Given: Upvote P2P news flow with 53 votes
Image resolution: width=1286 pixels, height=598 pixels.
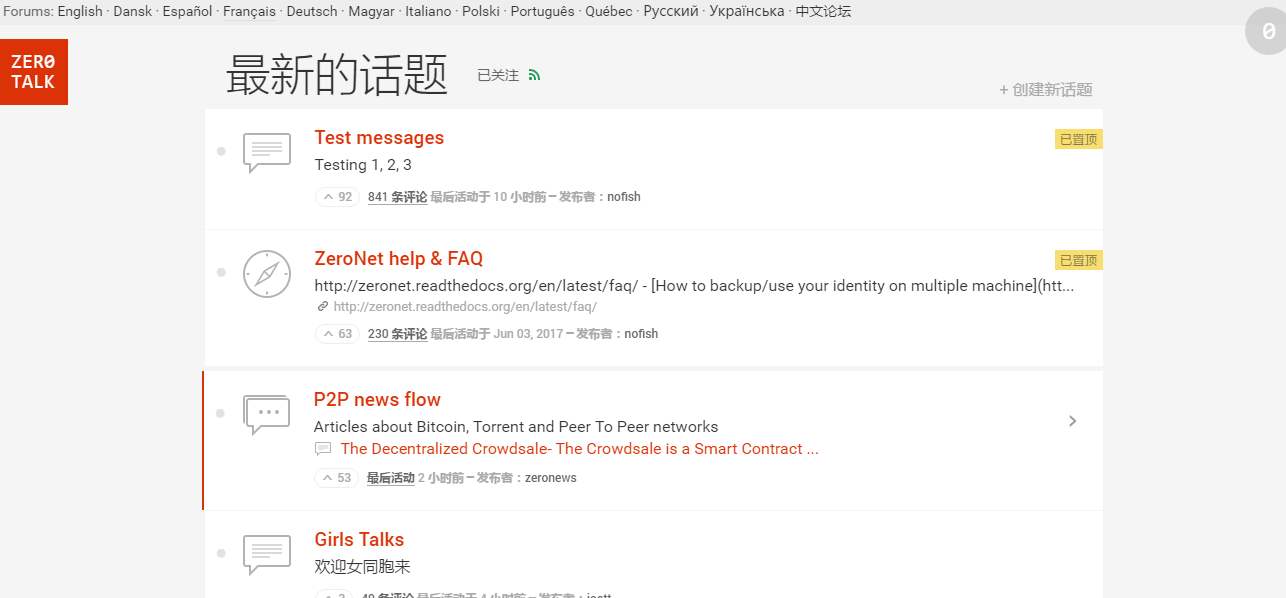Looking at the screenshot, I should point(337,478).
